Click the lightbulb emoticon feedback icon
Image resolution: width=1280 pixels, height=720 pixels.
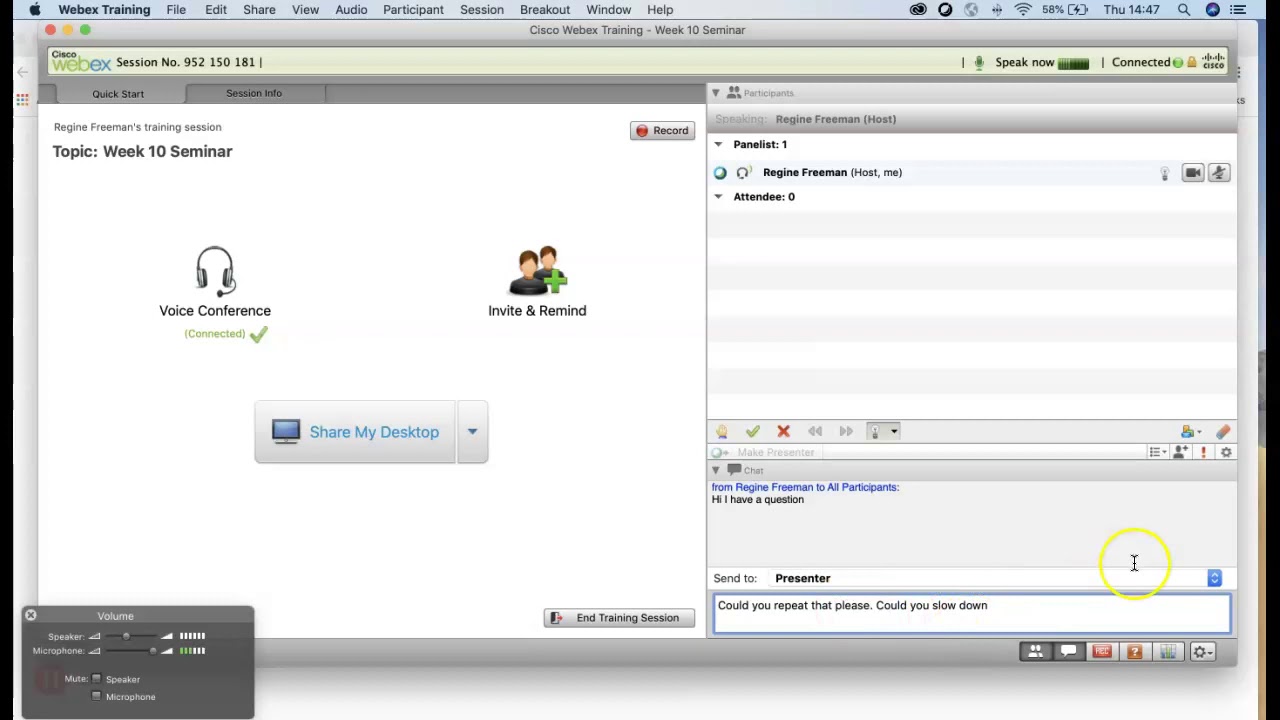coord(875,431)
